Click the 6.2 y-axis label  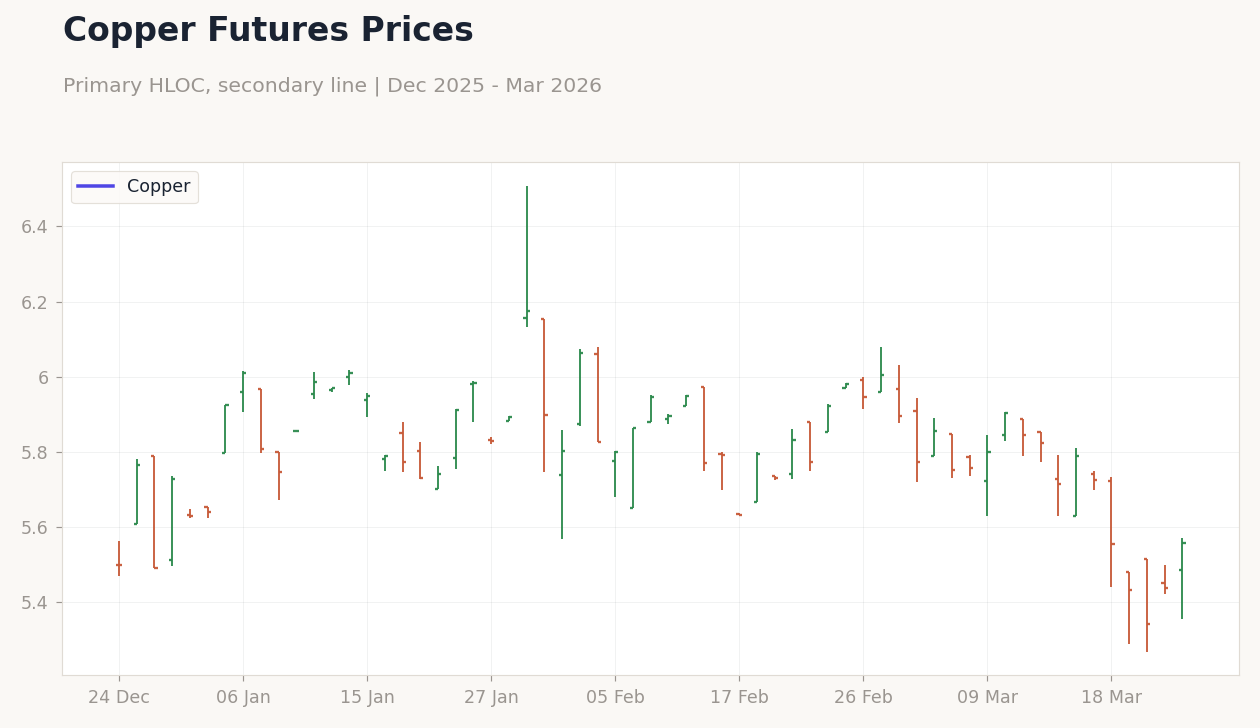point(35,302)
